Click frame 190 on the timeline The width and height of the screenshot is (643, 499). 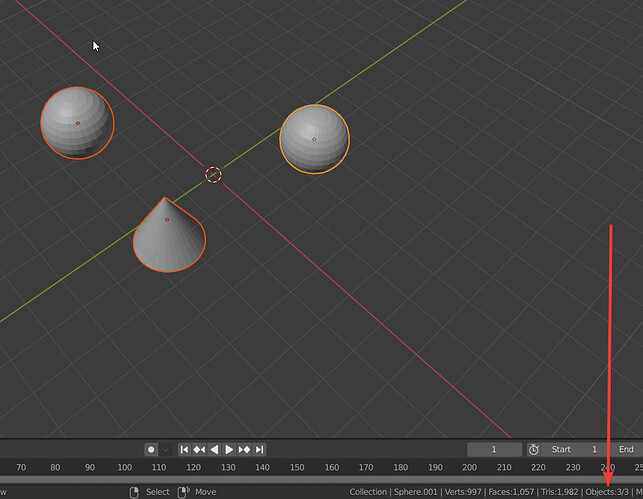[x=435, y=467]
